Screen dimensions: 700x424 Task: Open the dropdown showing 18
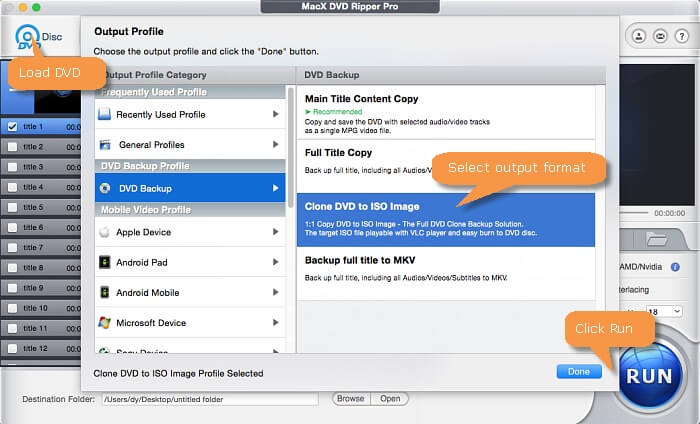664,311
